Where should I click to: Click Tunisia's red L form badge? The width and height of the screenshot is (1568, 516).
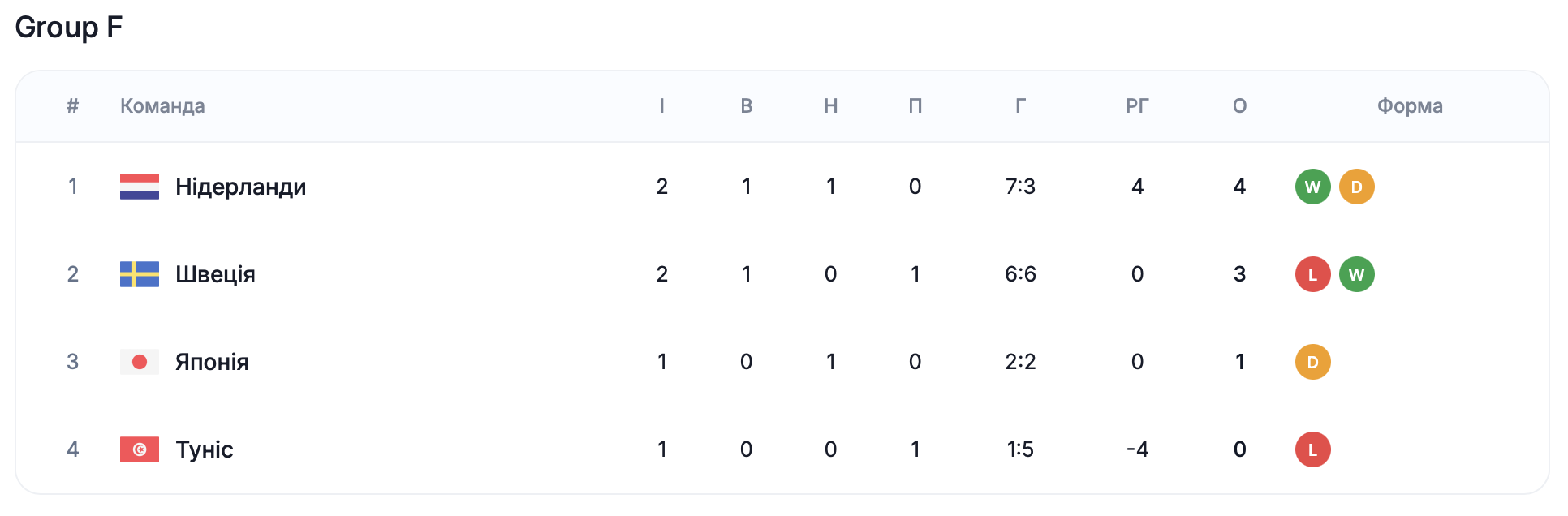[x=1312, y=449]
